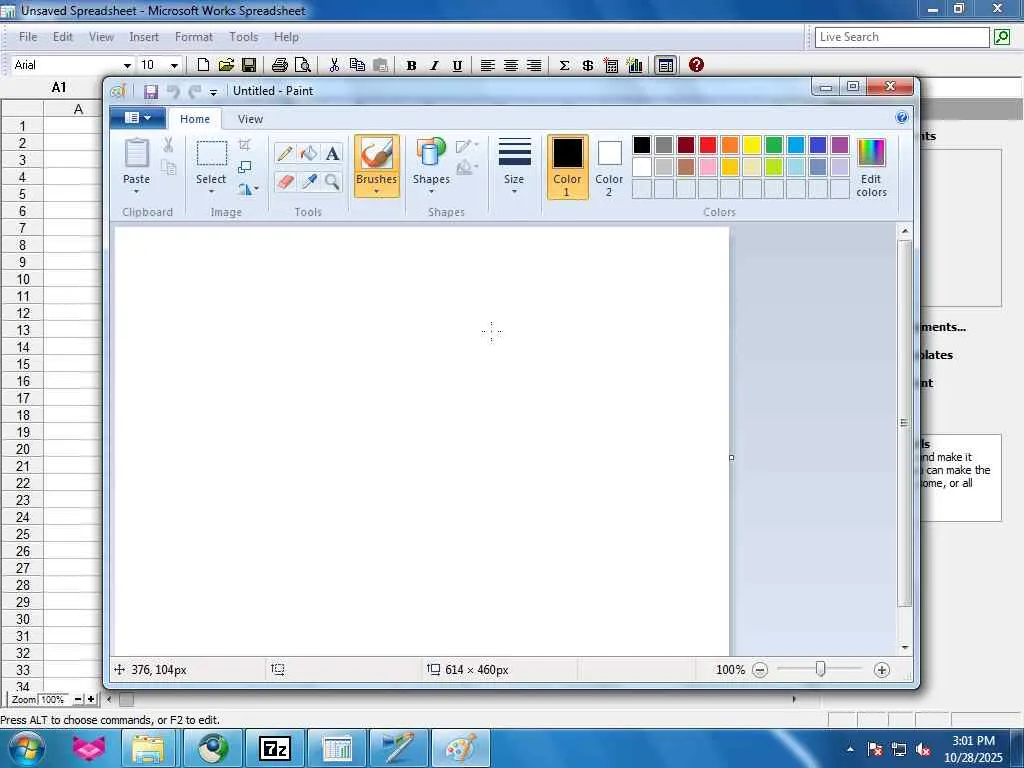The width and height of the screenshot is (1024, 768).
Task: Expand the Paste dropdown arrow
Action: 136,191
